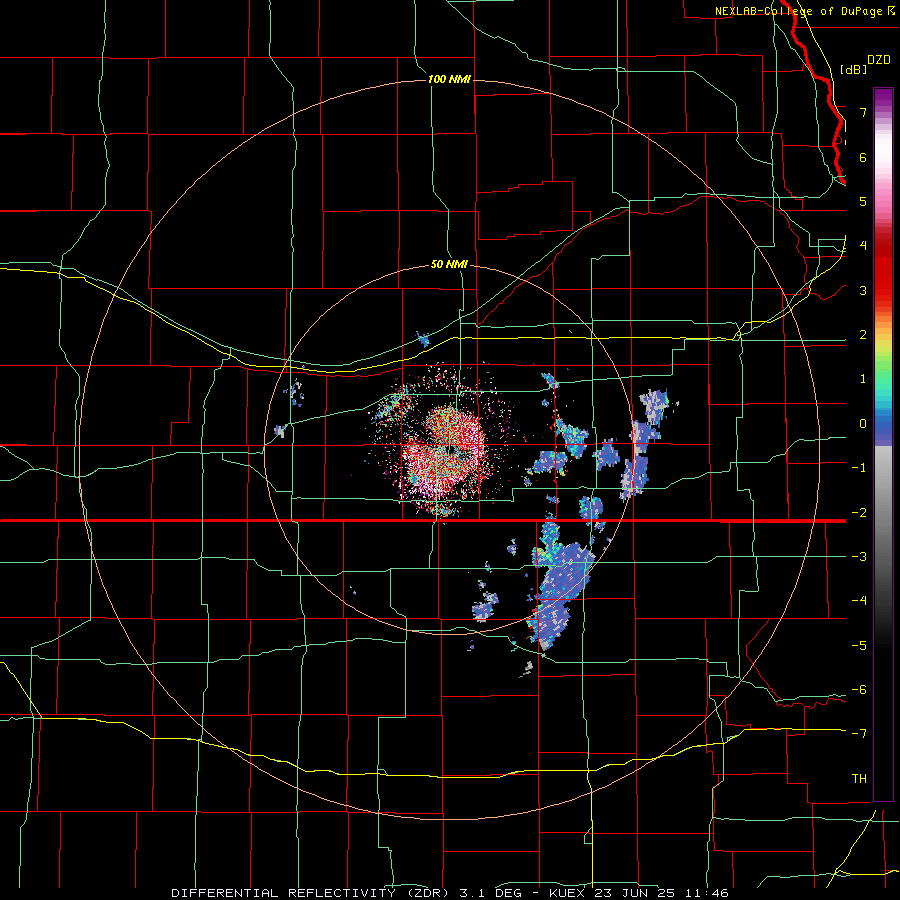Select the ZDR color scale bar
The width and height of the screenshot is (900, 900).
(883, 444)
